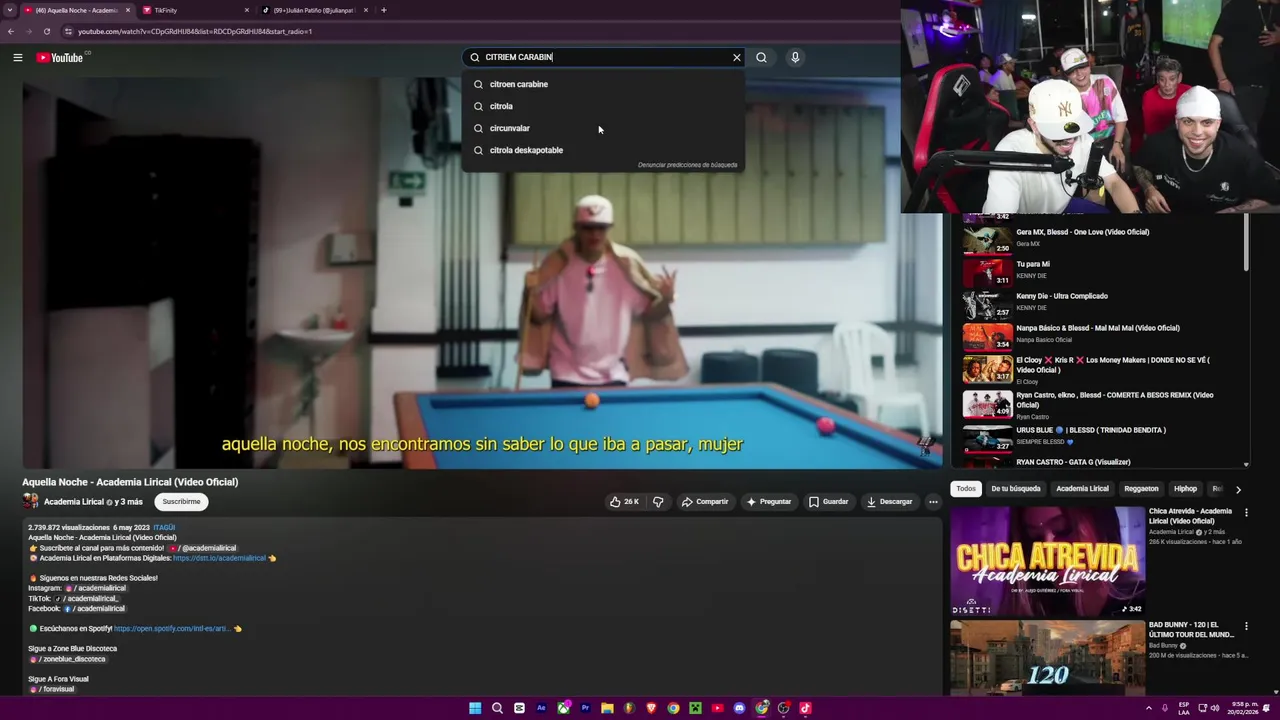Open options for Bad Bunny 120 video
1280x720 pixels.
[x=1246, y=626]
